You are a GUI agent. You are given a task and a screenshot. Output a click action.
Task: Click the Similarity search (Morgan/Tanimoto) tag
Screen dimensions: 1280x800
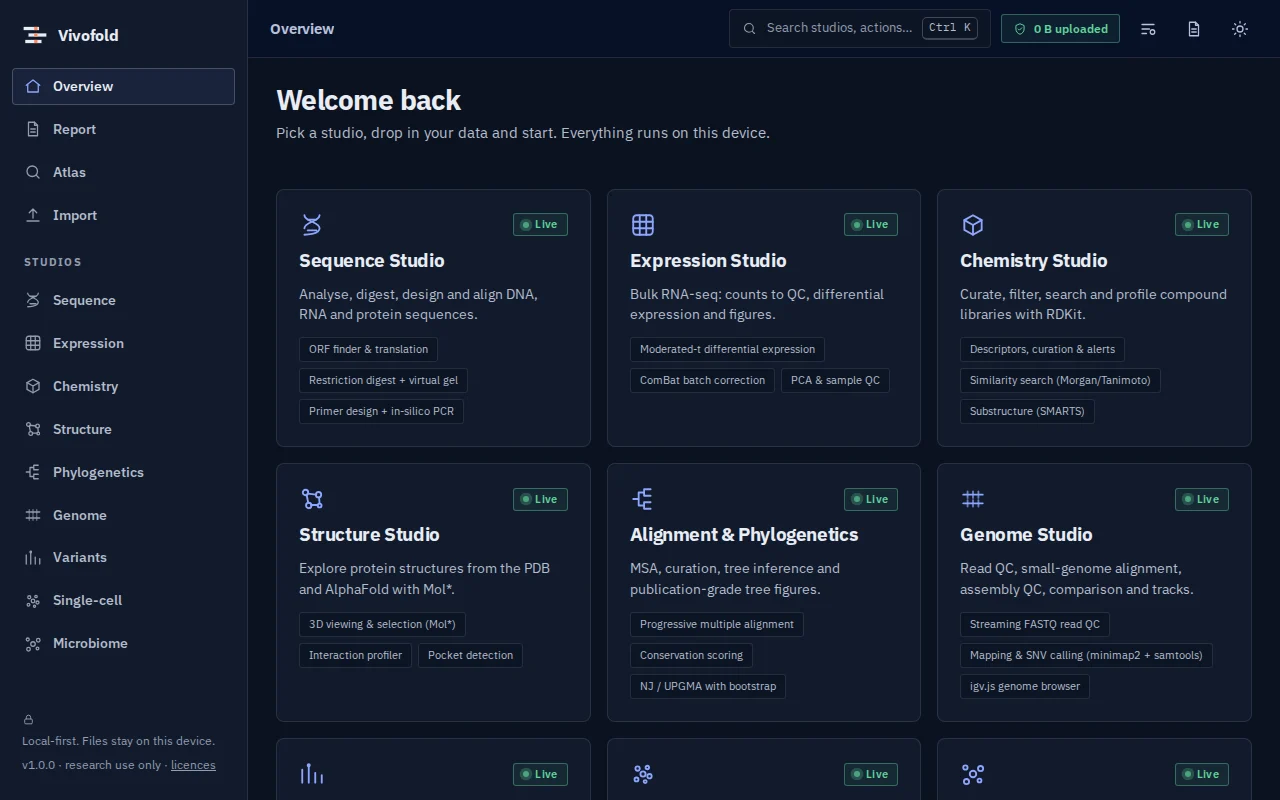tap(1060, 380)
